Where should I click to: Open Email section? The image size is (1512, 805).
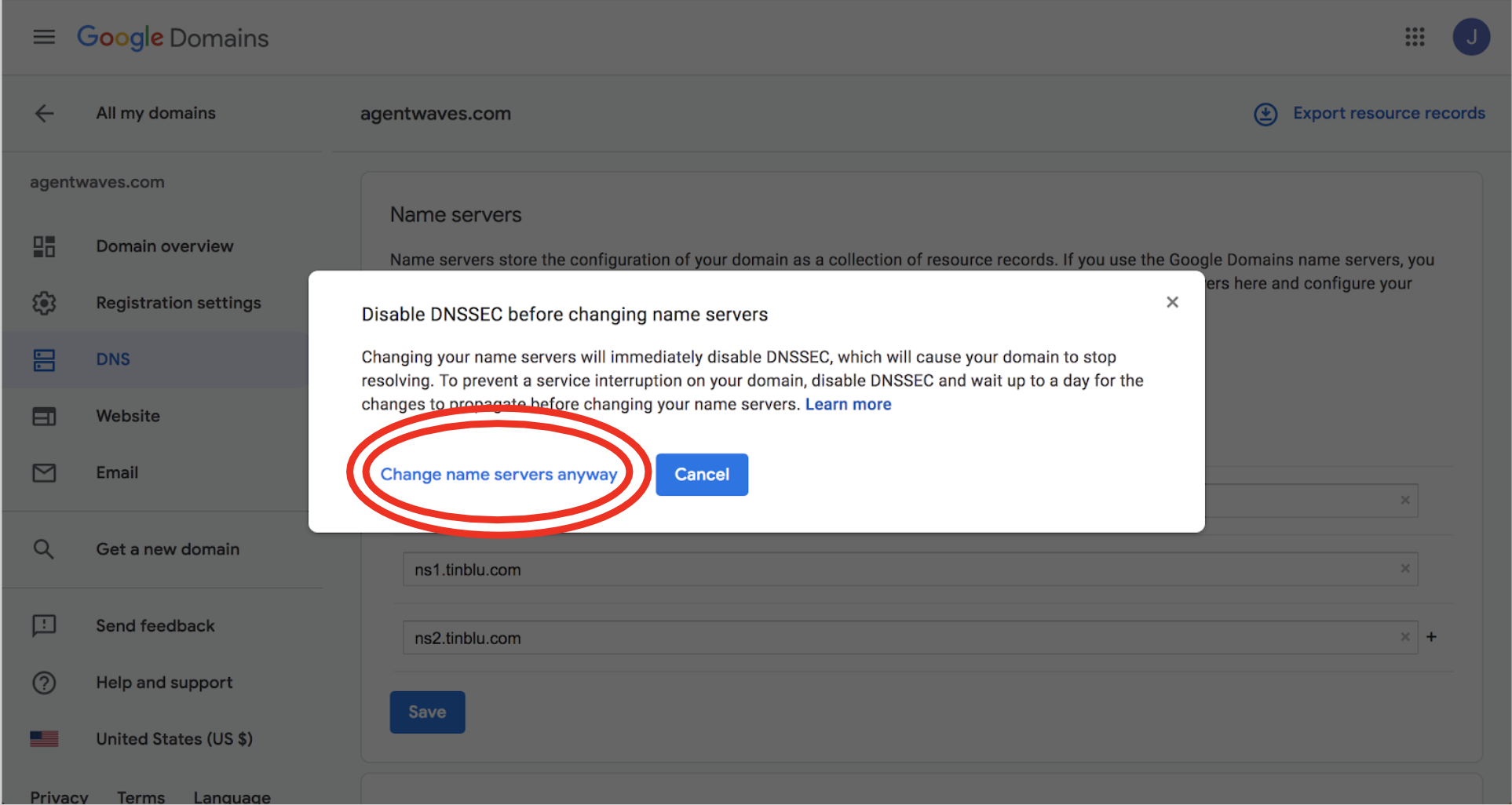click(117, 472)
